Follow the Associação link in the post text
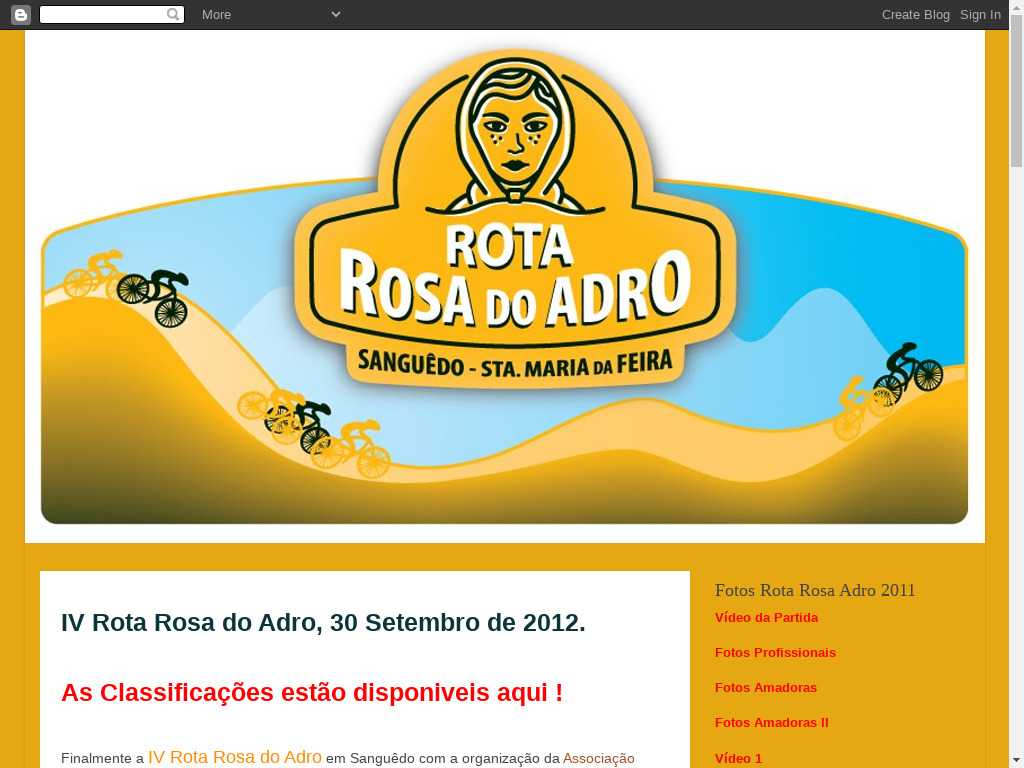 tap(598, 758)
